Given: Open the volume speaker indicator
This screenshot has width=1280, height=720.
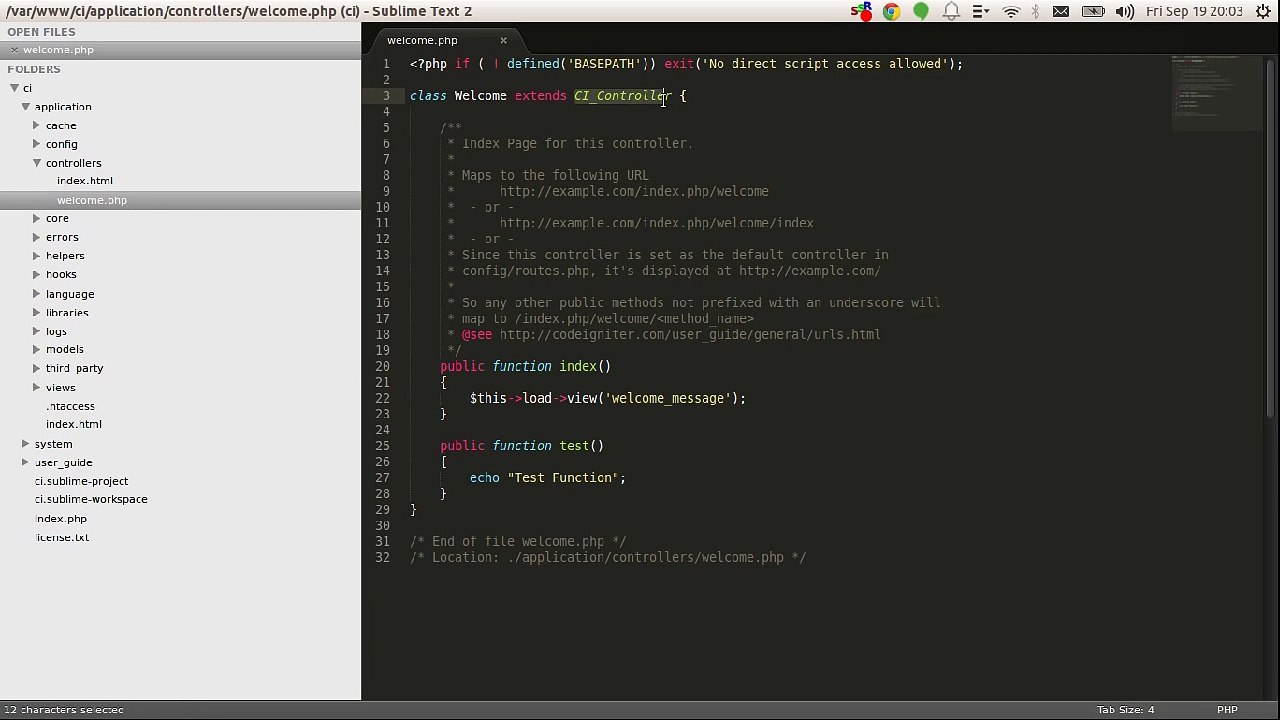Looking at the screenshot, I should coord(1125,11).
